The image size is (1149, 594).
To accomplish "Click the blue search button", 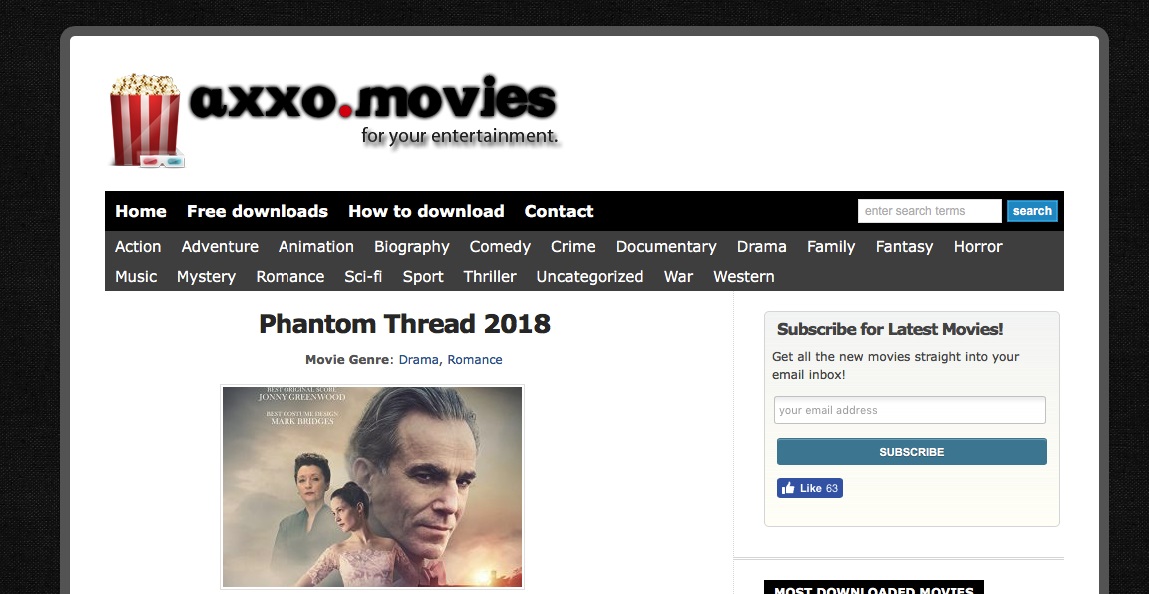I will [x=1032, y=211].
